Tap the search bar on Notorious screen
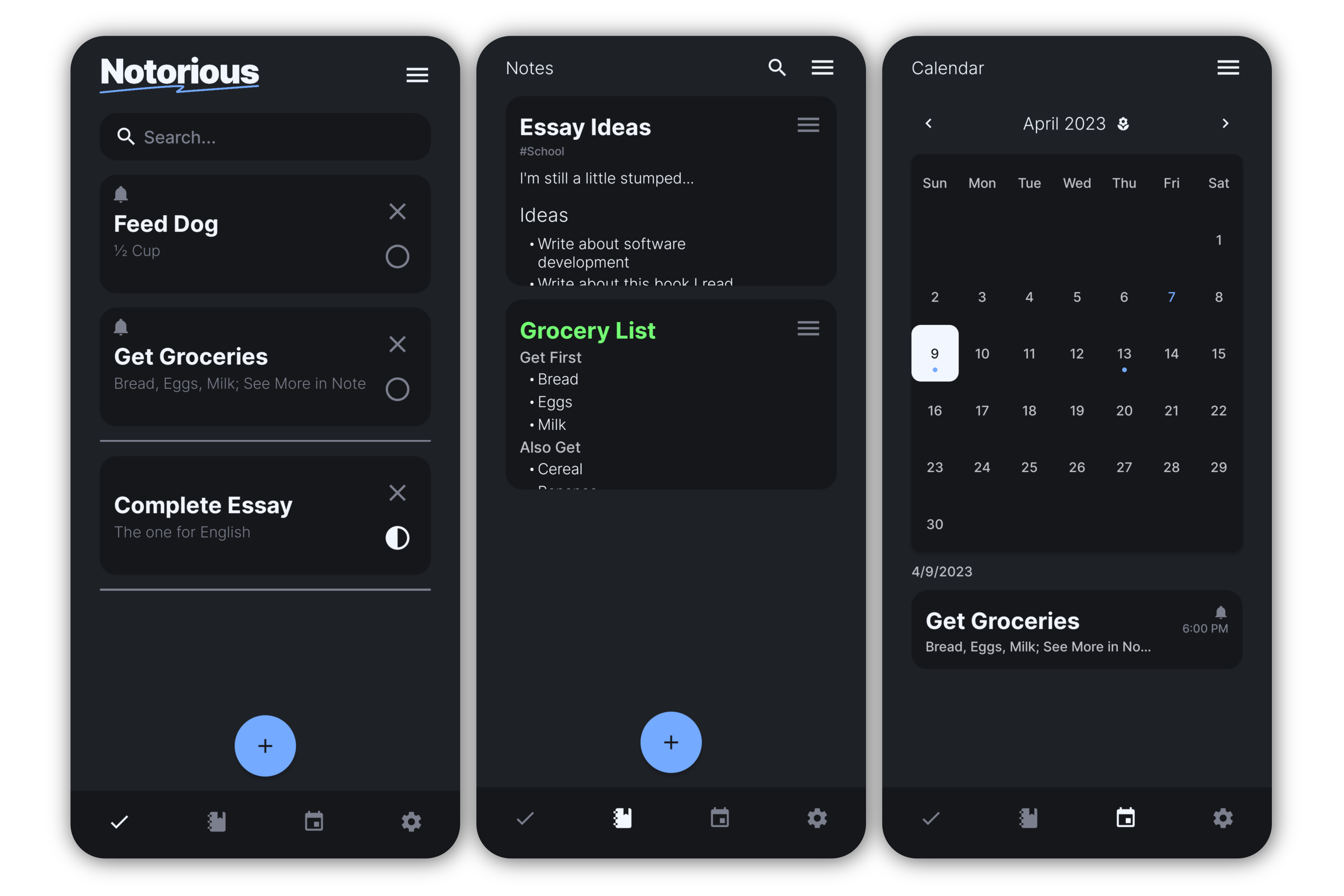Viewport: 1344px width, 896px height. point(265,137)
